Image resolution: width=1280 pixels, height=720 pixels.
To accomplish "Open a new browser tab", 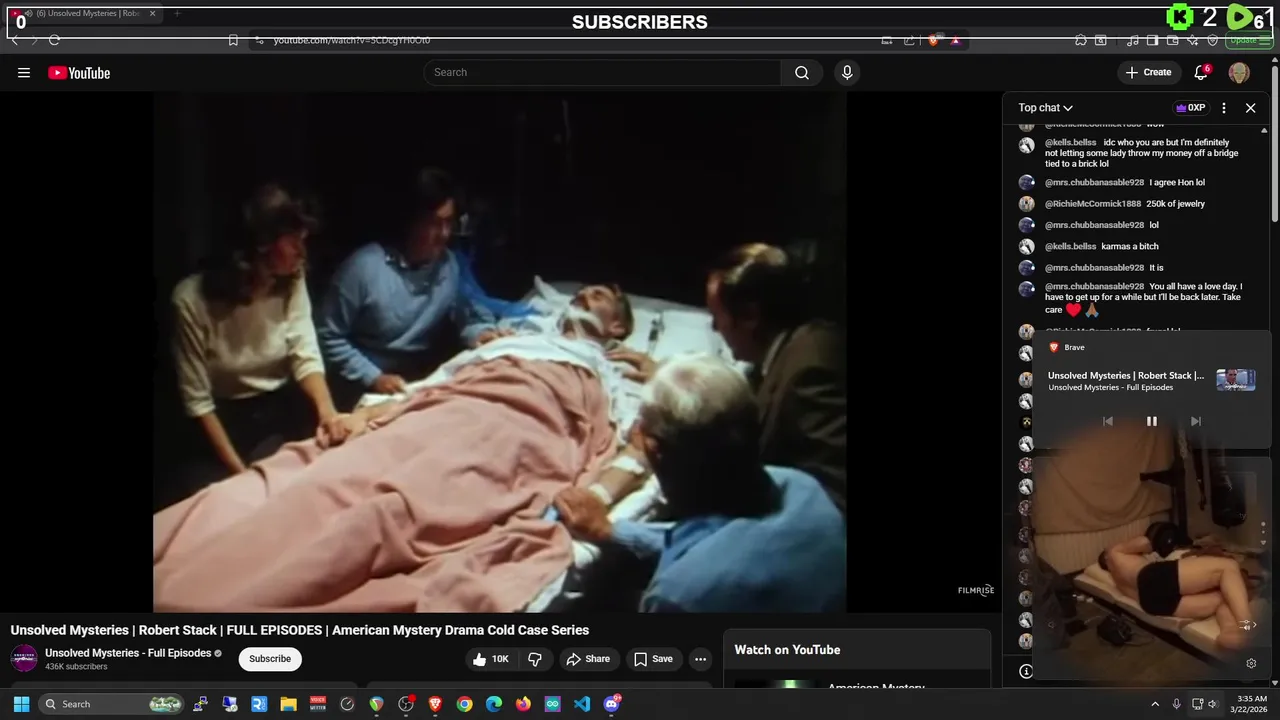I will coord(177,13).
